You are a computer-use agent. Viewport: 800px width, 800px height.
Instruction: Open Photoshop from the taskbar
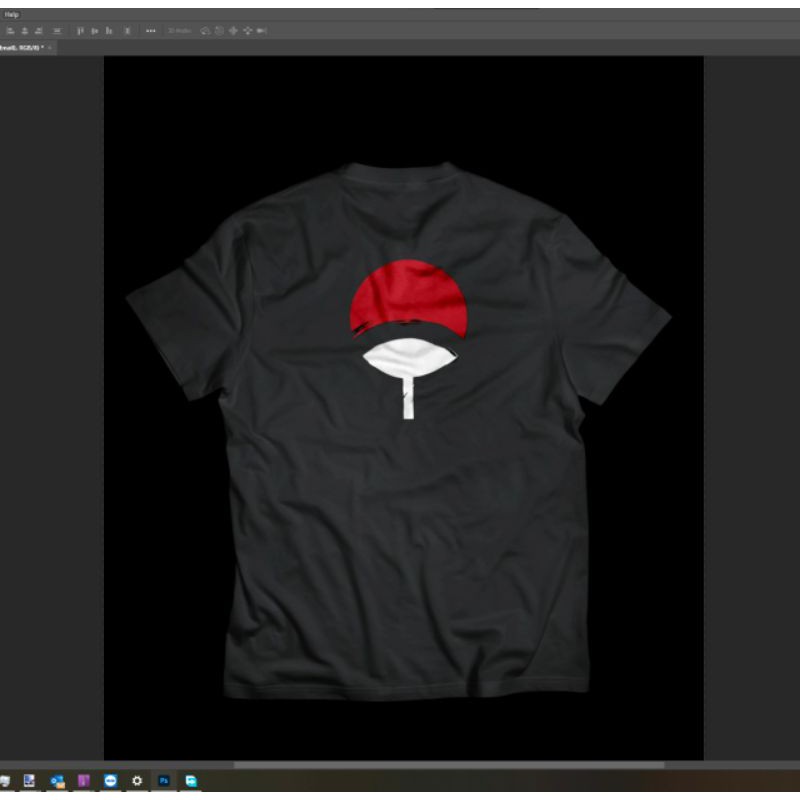(164, 781)
